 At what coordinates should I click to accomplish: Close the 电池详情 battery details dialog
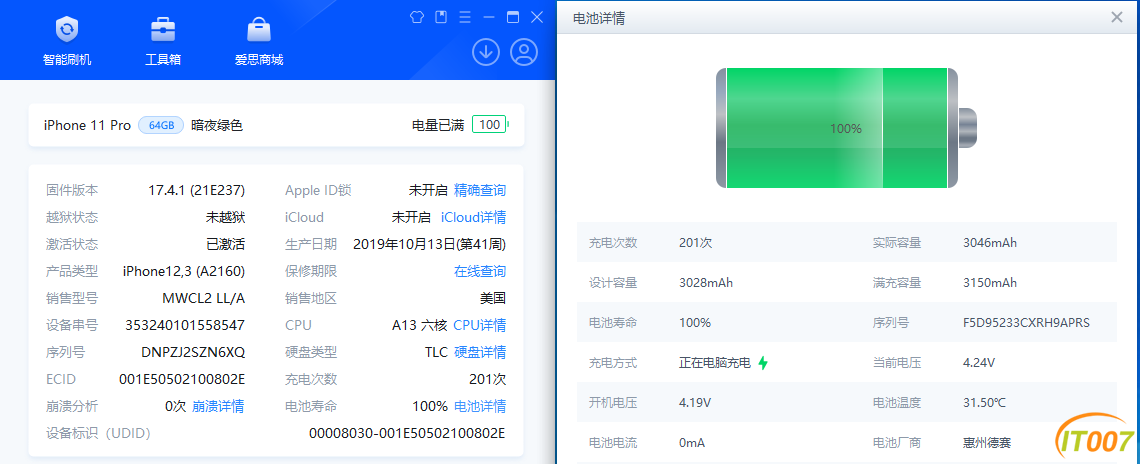tap(1117, 17)
